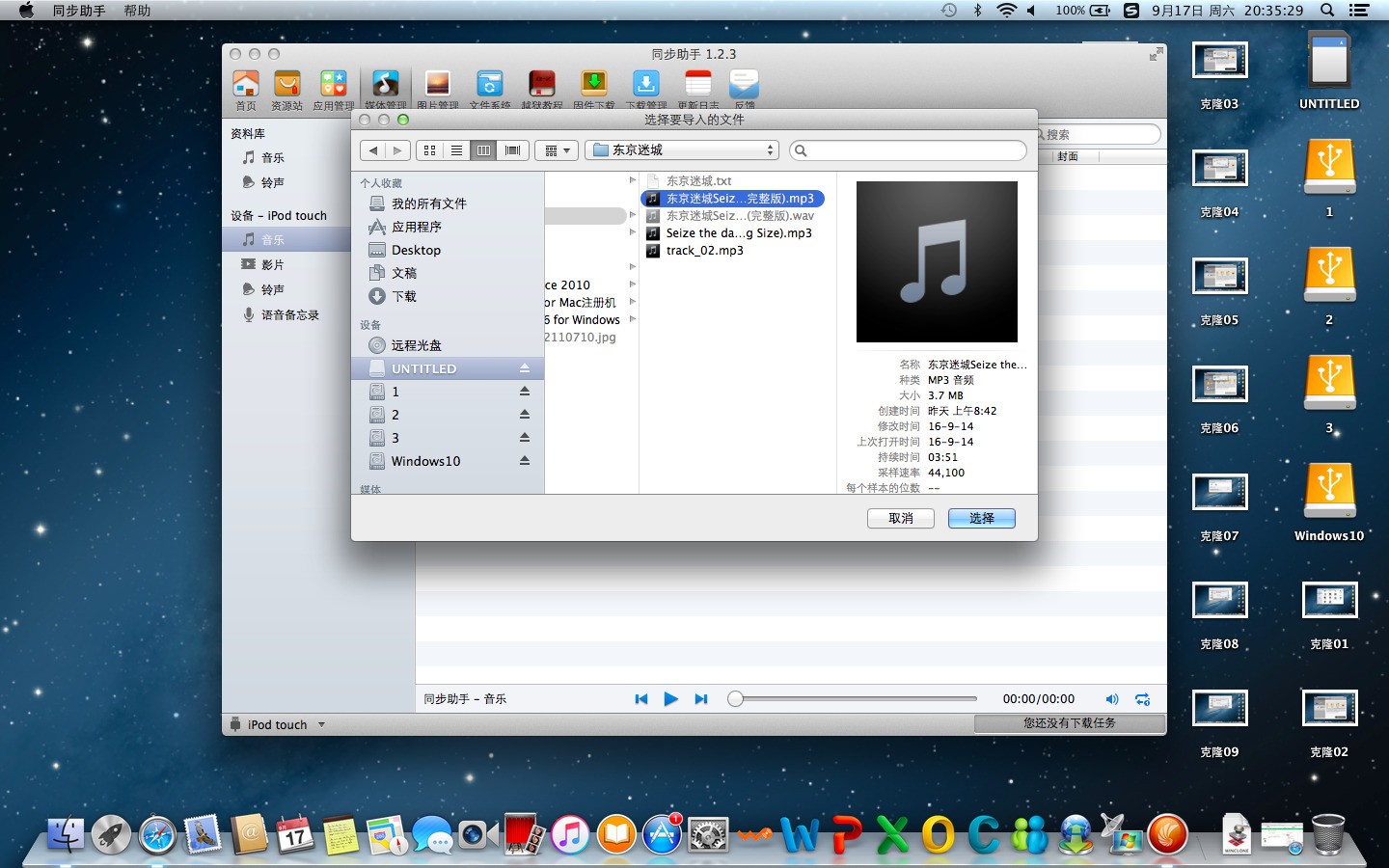Open 越狱教程 in the toolbar

click(541, 87)
